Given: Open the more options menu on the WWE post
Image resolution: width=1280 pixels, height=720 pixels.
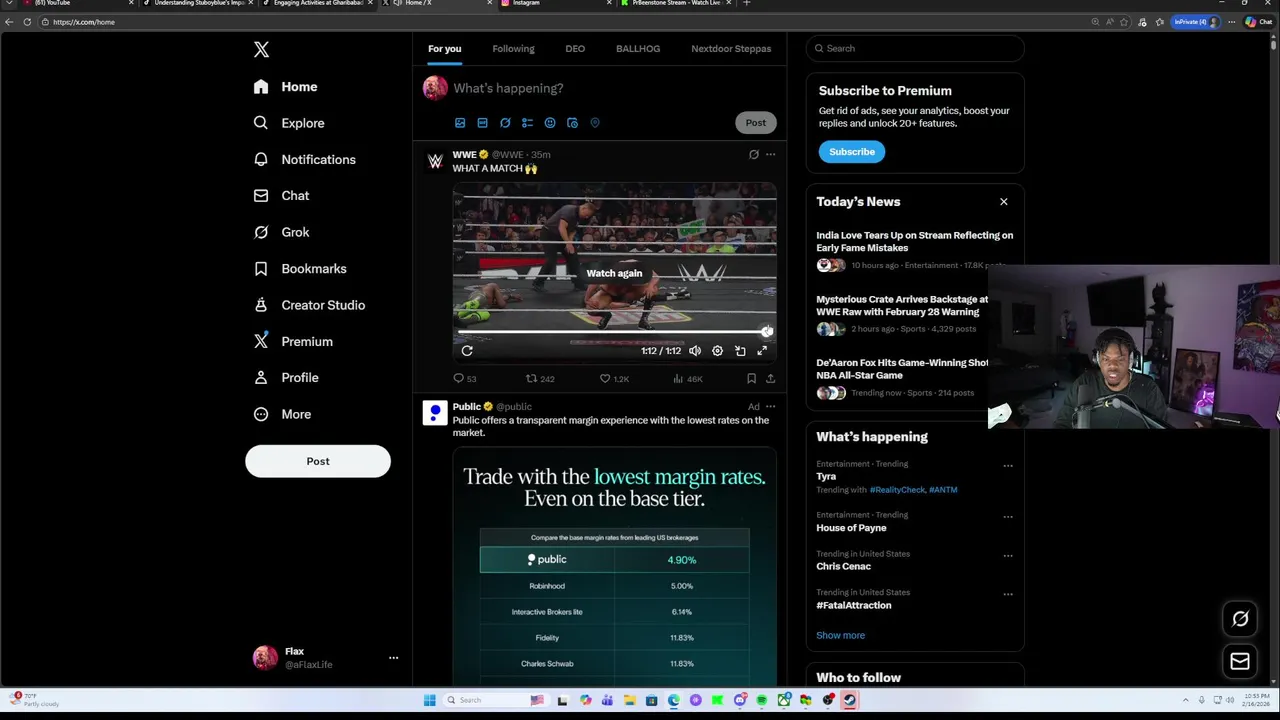Looking at the screenshot, I should (x=770, y=155).
